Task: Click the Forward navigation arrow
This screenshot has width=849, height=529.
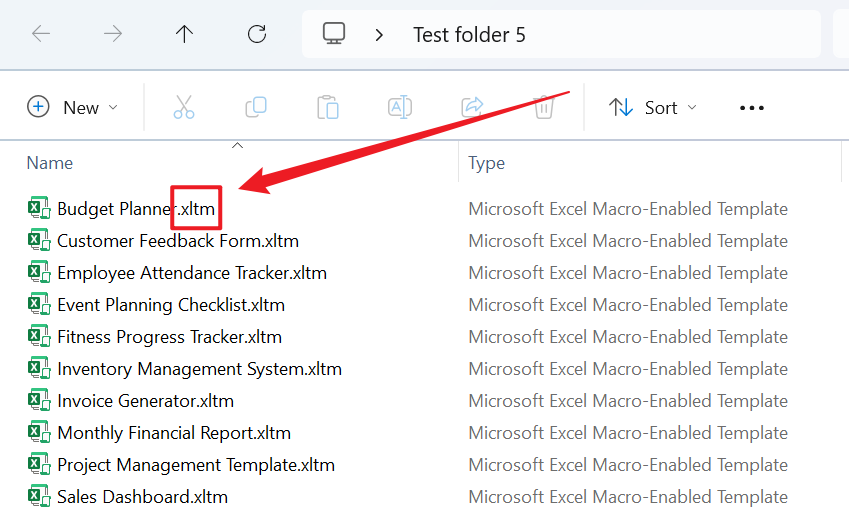Action: 113,34
